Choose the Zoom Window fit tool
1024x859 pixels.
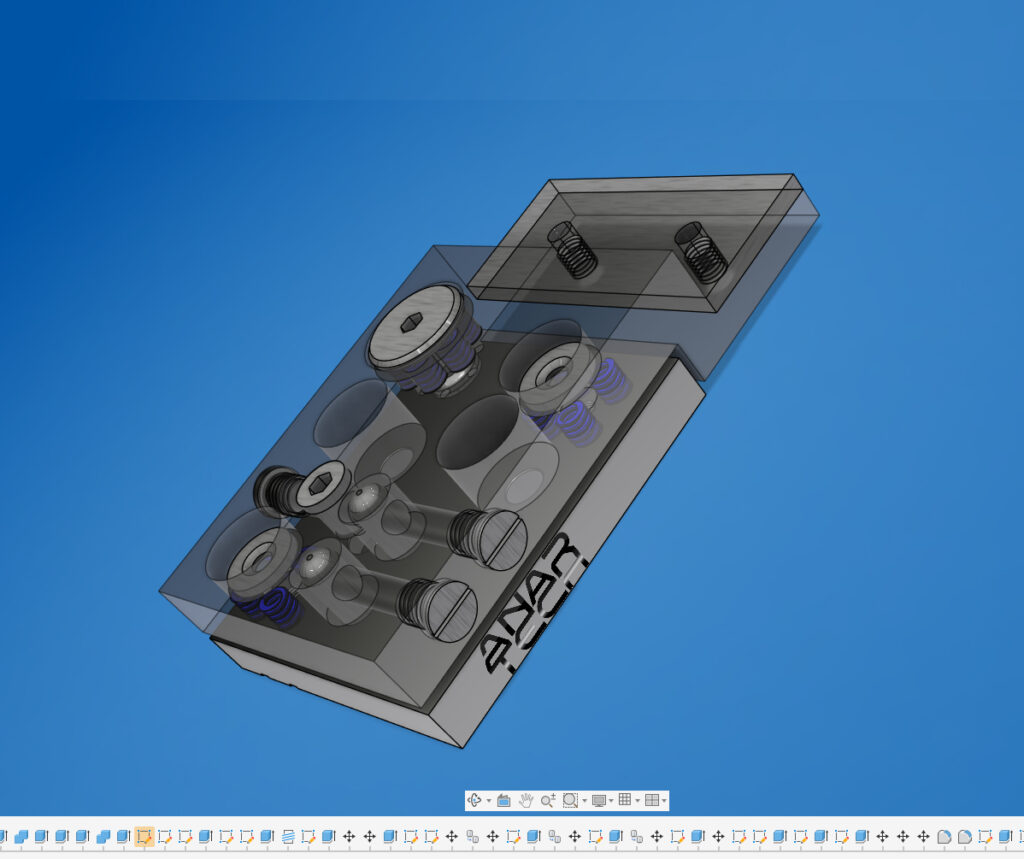click(x=570, y=800)
